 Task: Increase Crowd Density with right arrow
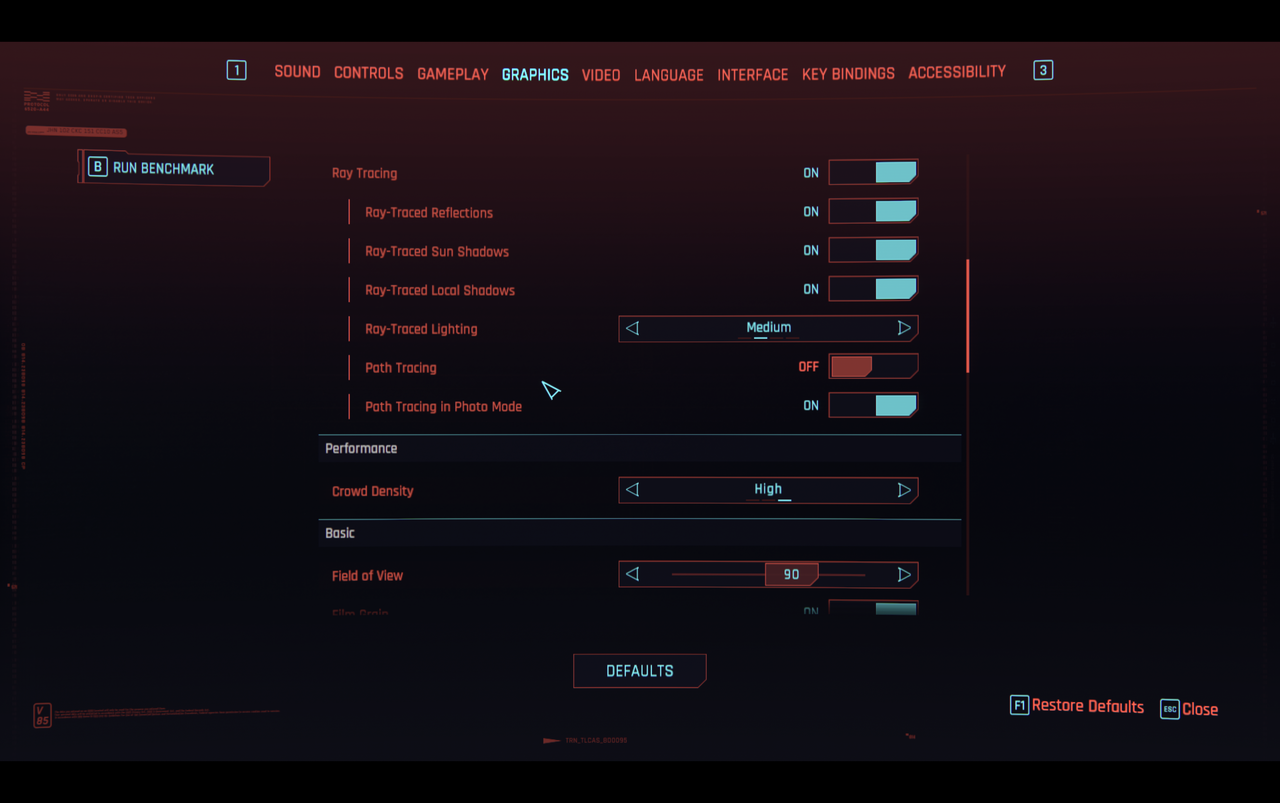(904, 490)
